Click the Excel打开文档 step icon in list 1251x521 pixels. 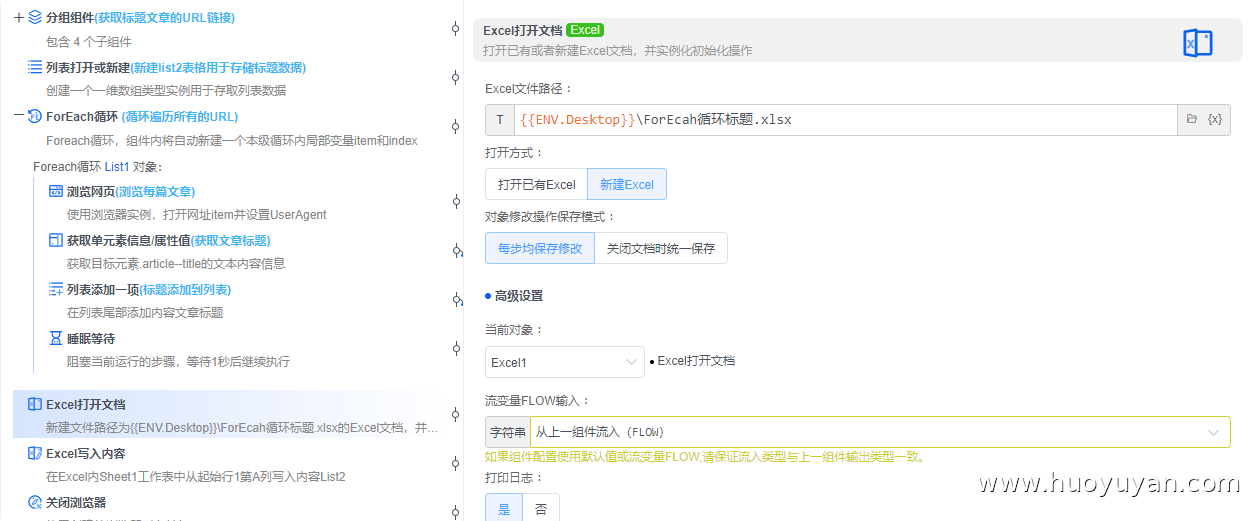(x=35, y=404)
